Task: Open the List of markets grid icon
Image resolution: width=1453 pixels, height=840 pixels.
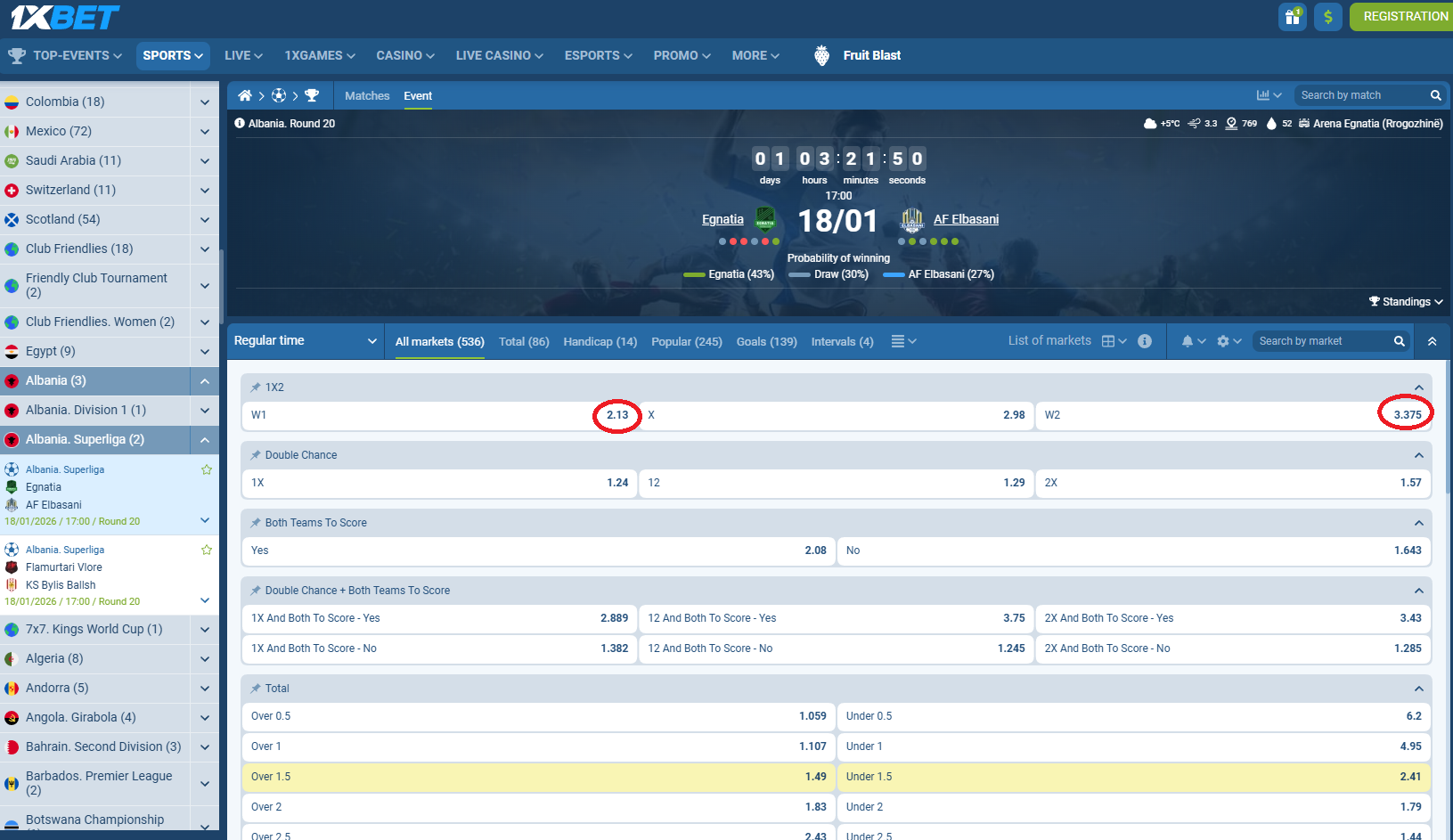Action: [1109, 340]
